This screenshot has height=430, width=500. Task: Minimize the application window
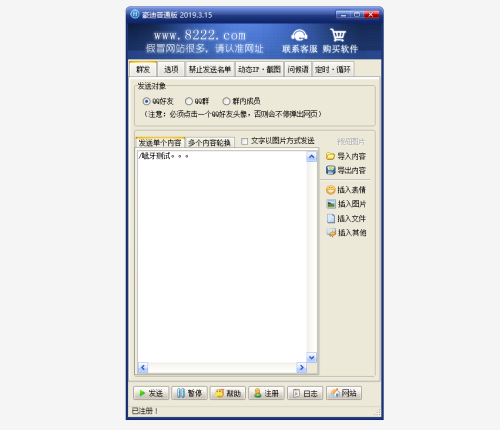343,14
